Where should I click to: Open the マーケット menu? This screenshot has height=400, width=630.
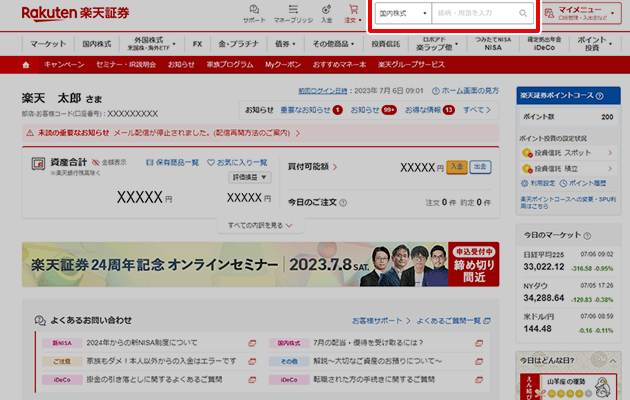click(x=48, y=44)
